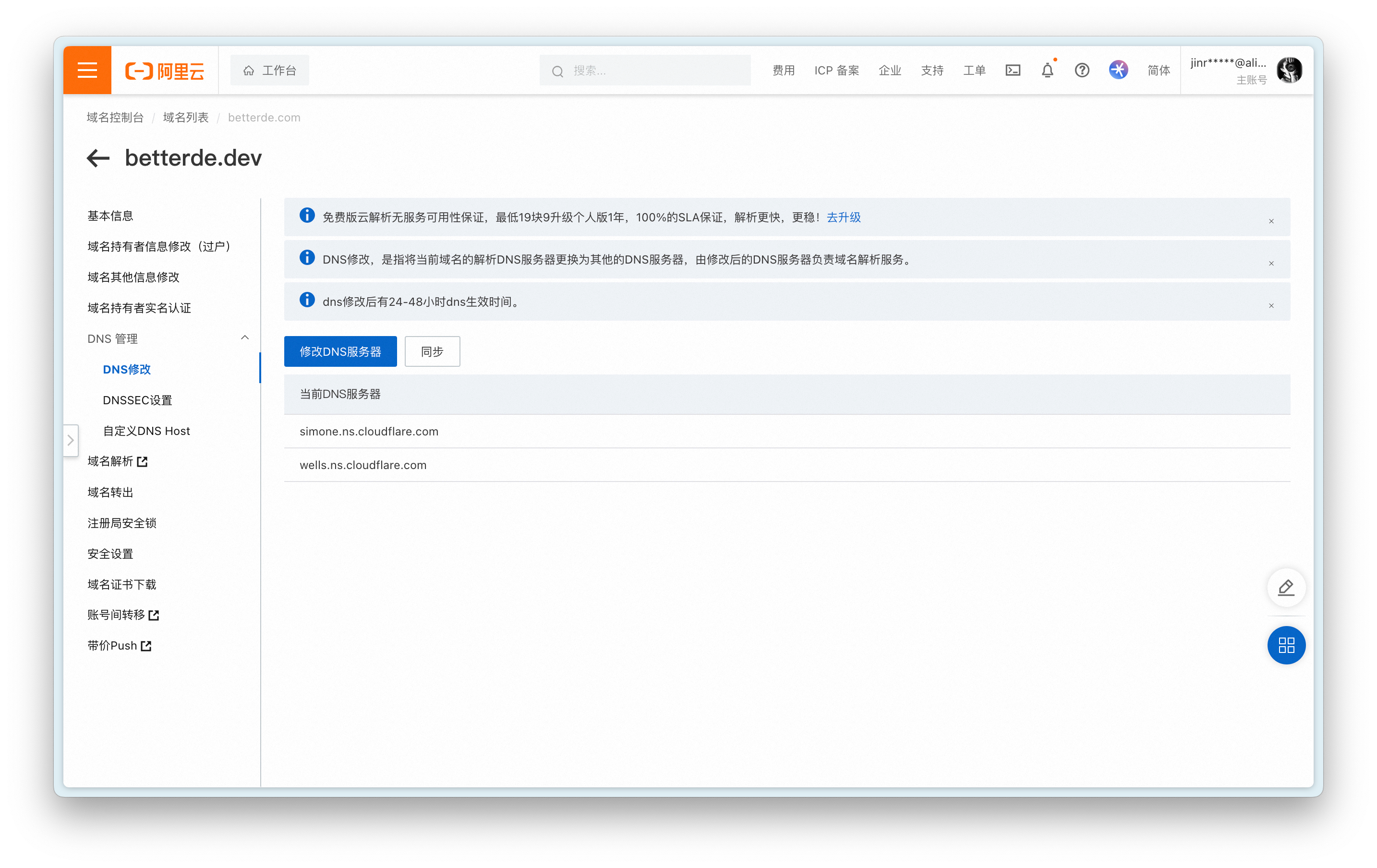The image size is (1377, 868).
Task: Open 自定义DNS Host
Action: point(146,431)
